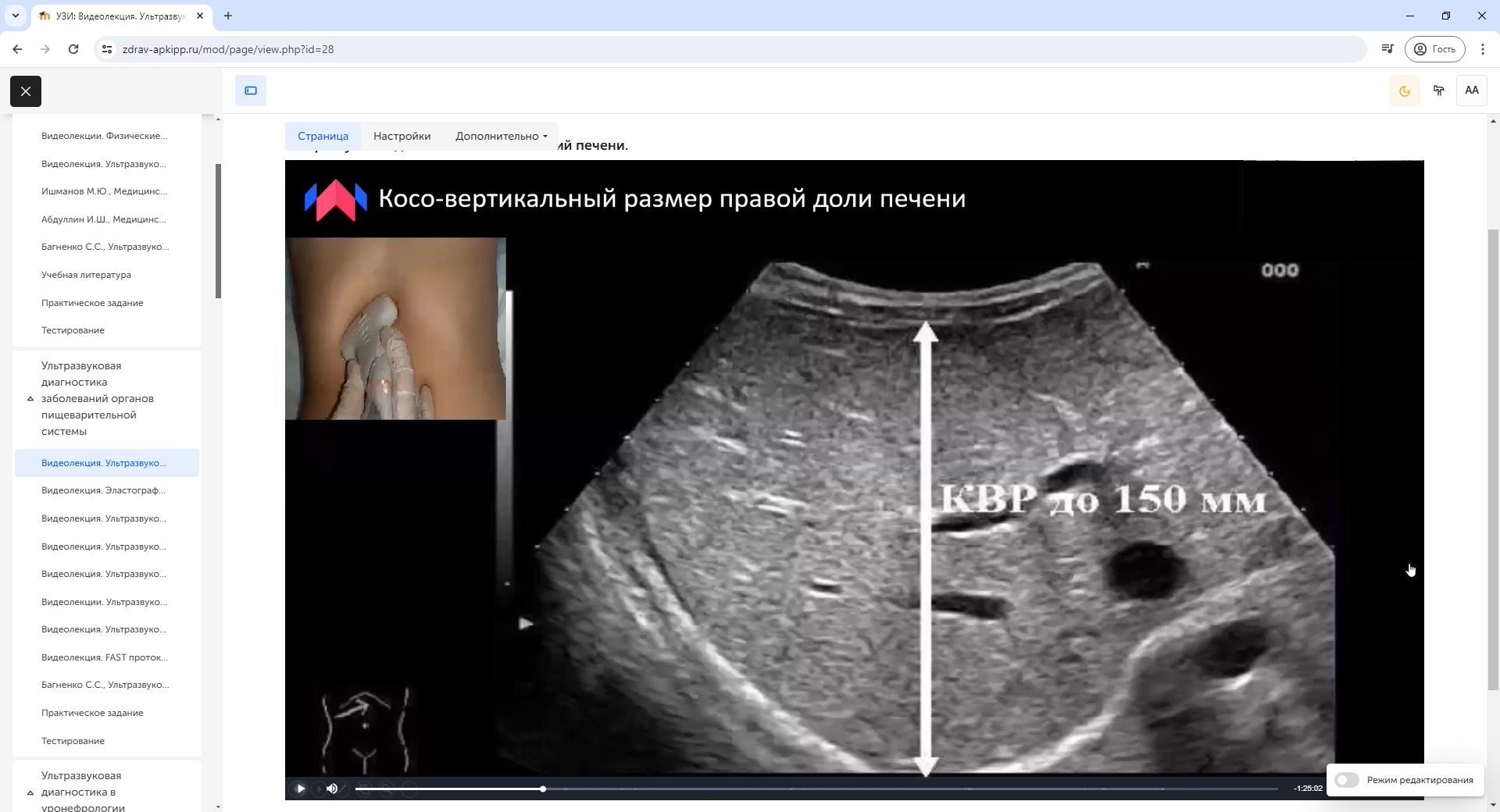
Task: Open the Учебная литература link
Action: [86, 275]
